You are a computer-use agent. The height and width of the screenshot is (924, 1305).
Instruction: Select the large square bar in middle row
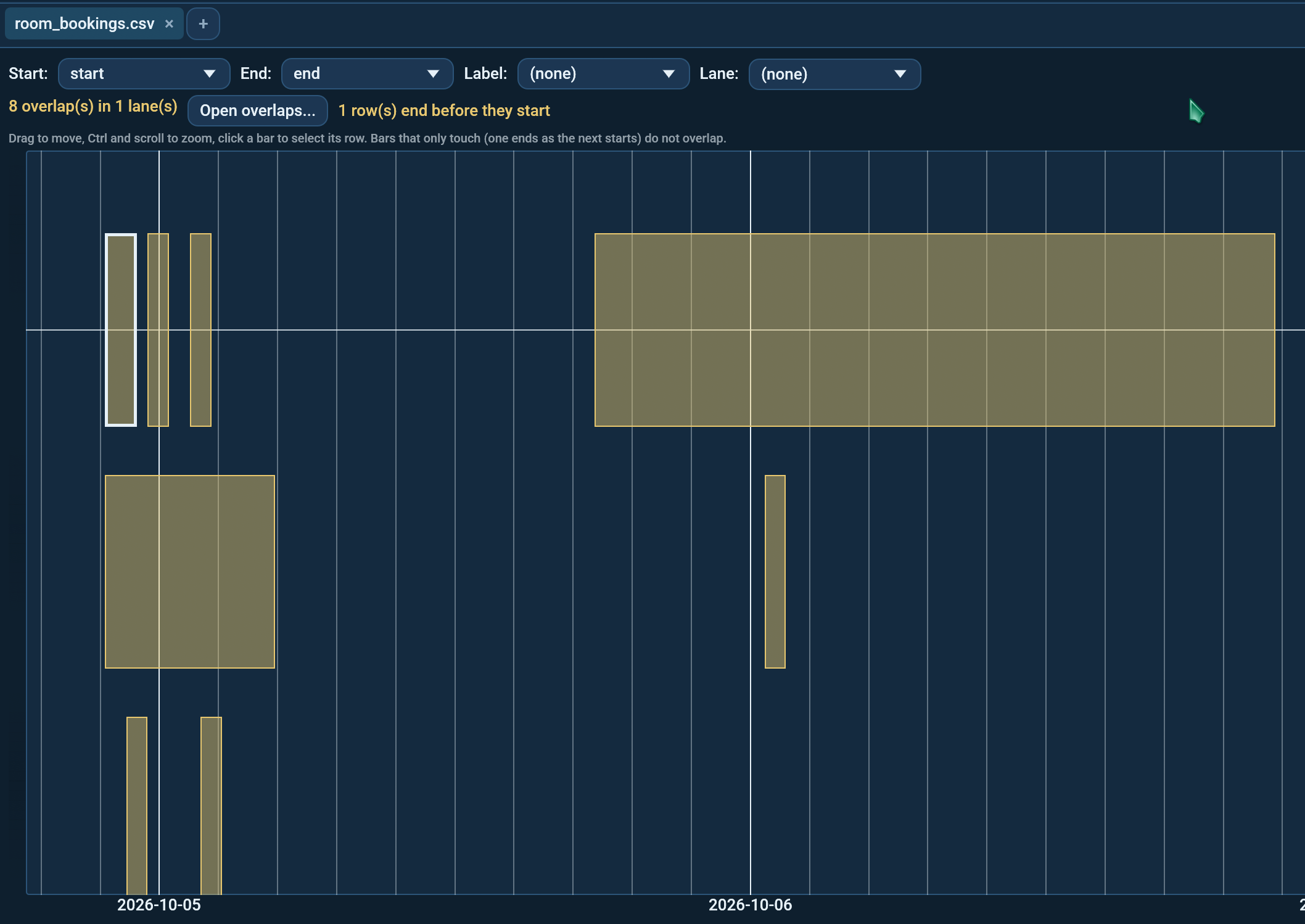190,572
